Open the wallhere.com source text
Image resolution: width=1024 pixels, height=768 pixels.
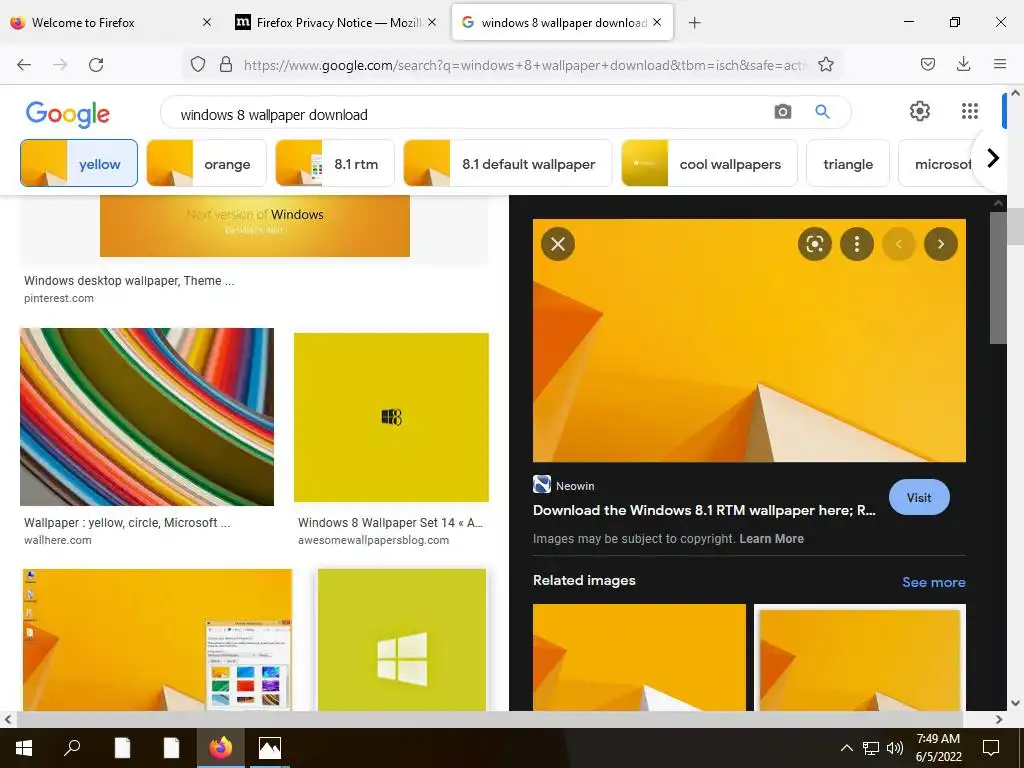pyautogui.click(x=57, y=540)
